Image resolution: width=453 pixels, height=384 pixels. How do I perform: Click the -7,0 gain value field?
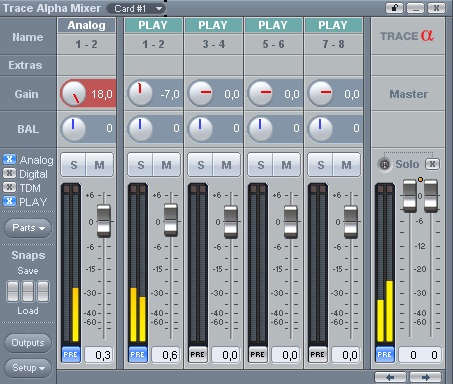pos(170,94)
